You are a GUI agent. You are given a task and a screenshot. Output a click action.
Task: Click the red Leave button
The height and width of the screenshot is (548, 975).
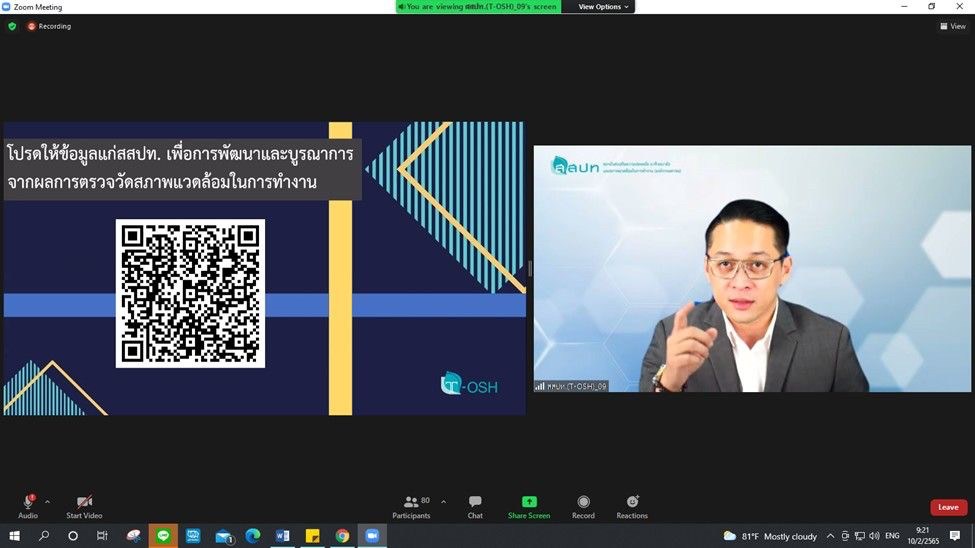tap(948, 507)
